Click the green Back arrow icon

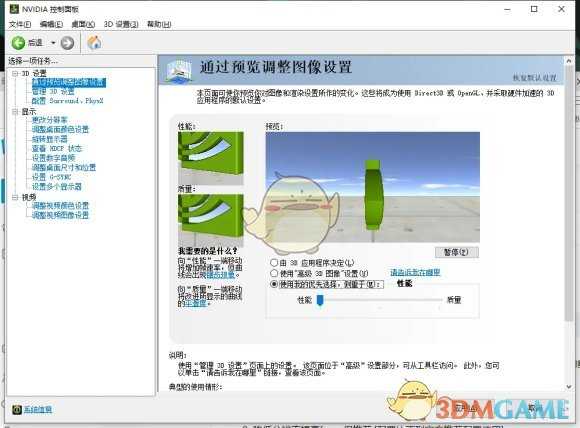[x=18, y=43]
